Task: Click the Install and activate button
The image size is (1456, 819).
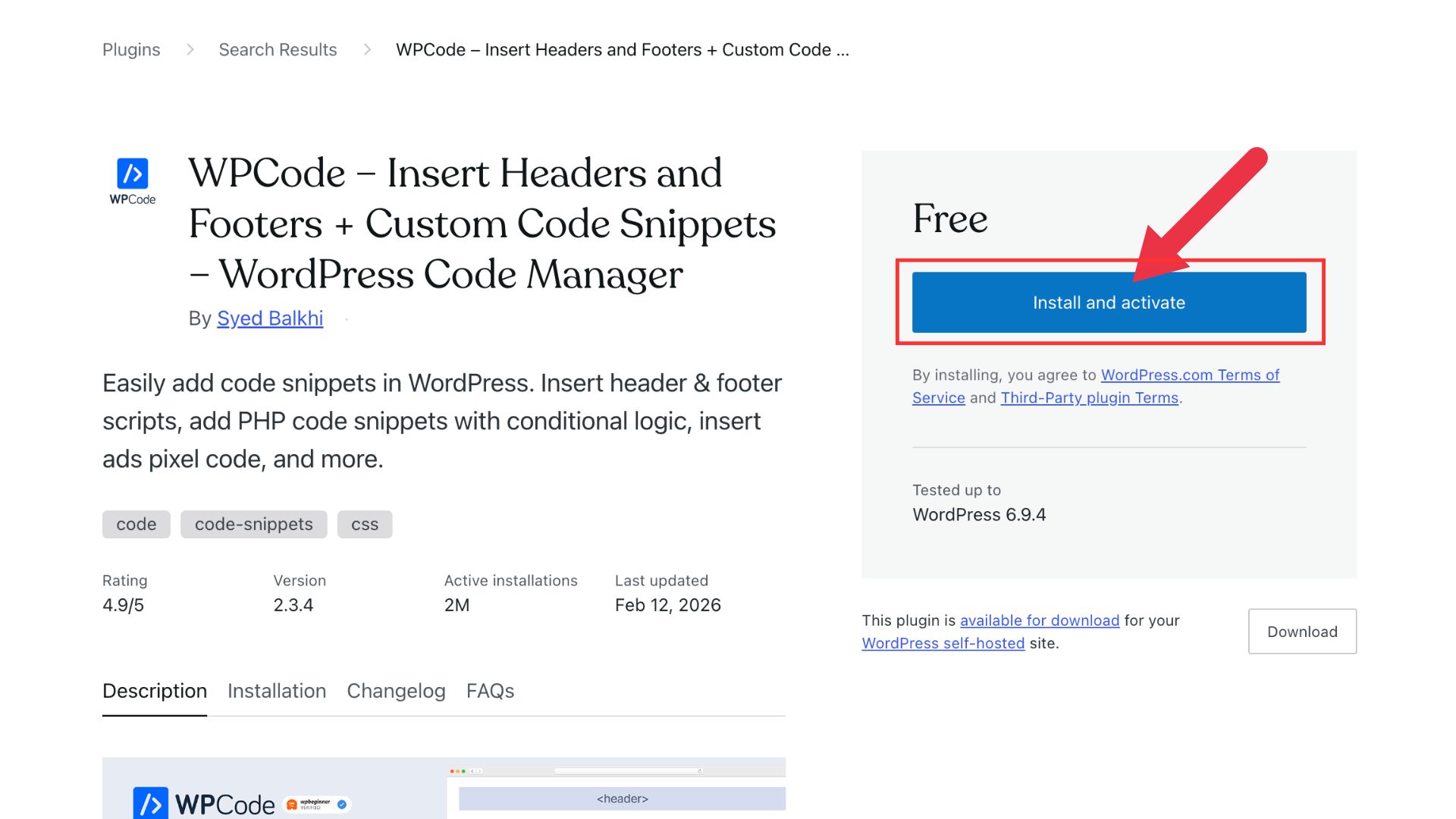Action: click(1109, 303)
